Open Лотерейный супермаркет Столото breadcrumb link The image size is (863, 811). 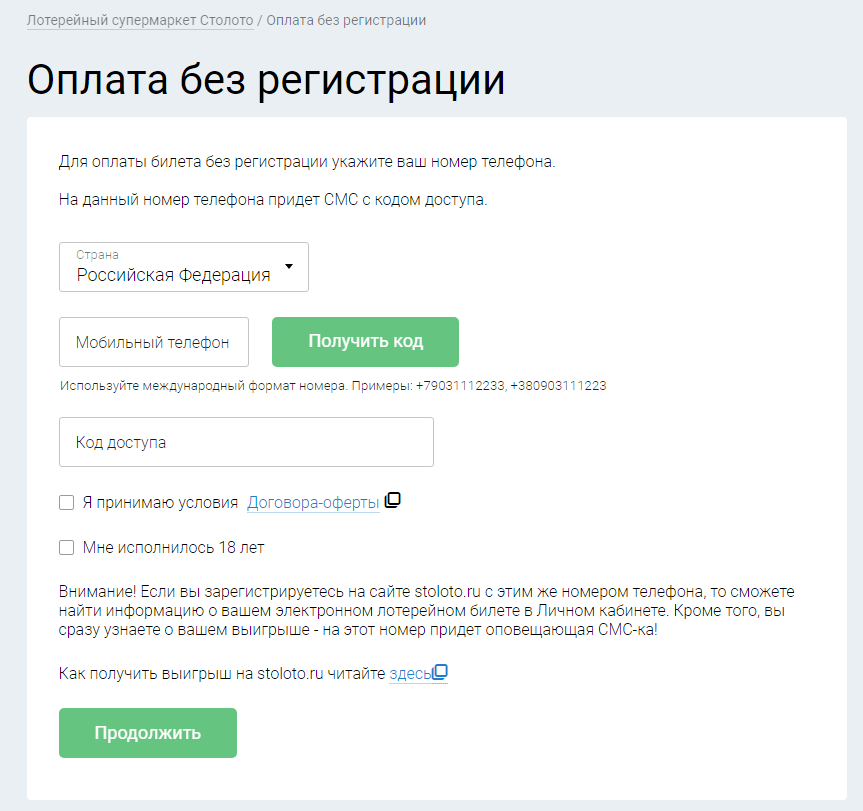(140, 20)
